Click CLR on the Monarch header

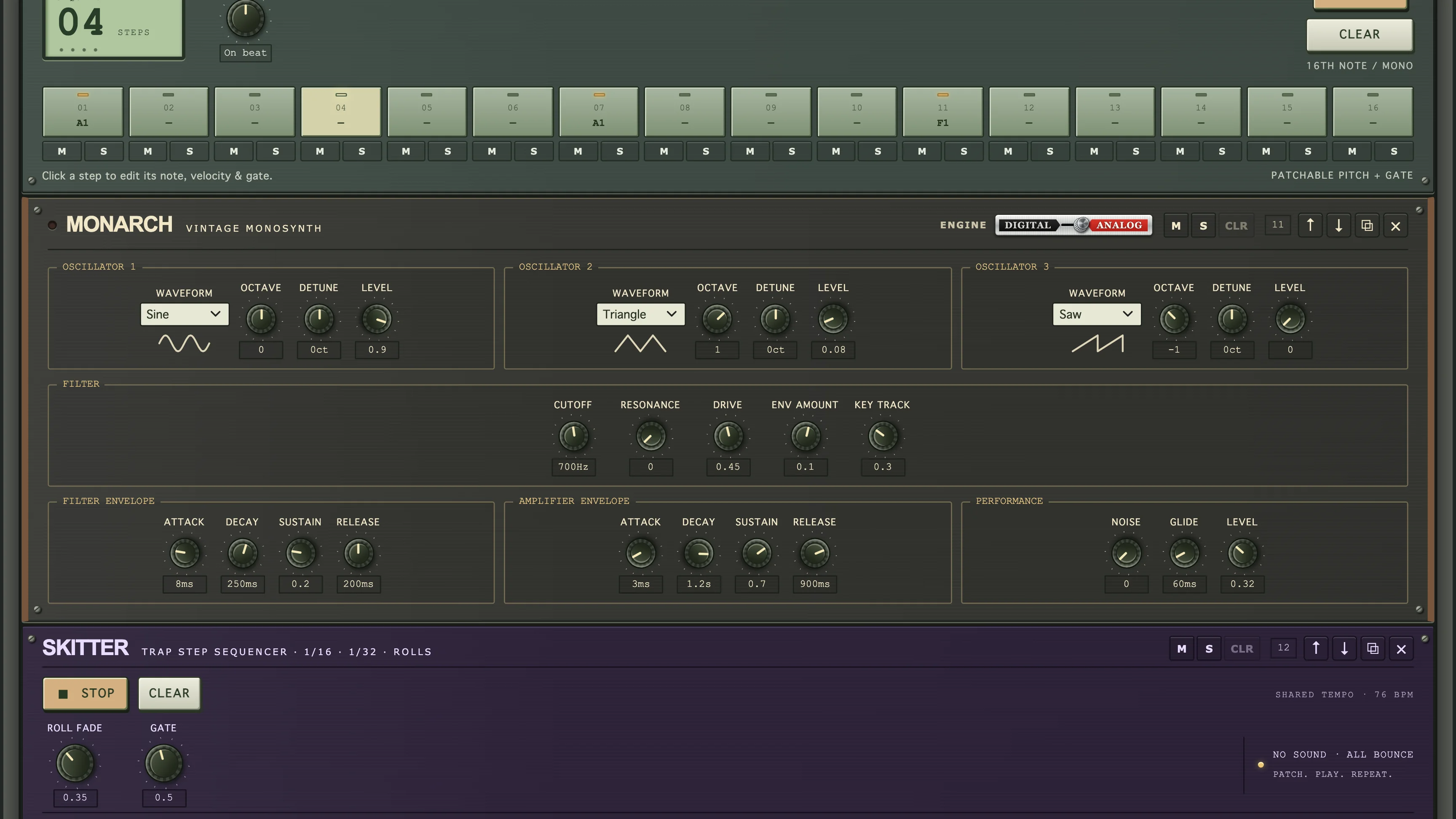(x=1236, y=225)
